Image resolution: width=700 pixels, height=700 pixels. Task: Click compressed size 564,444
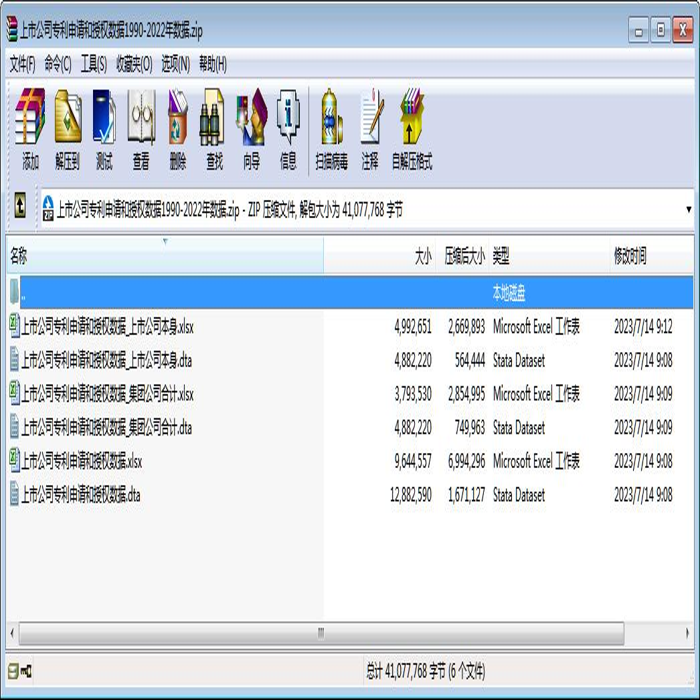pyautogui.click(x=470, y=360)
